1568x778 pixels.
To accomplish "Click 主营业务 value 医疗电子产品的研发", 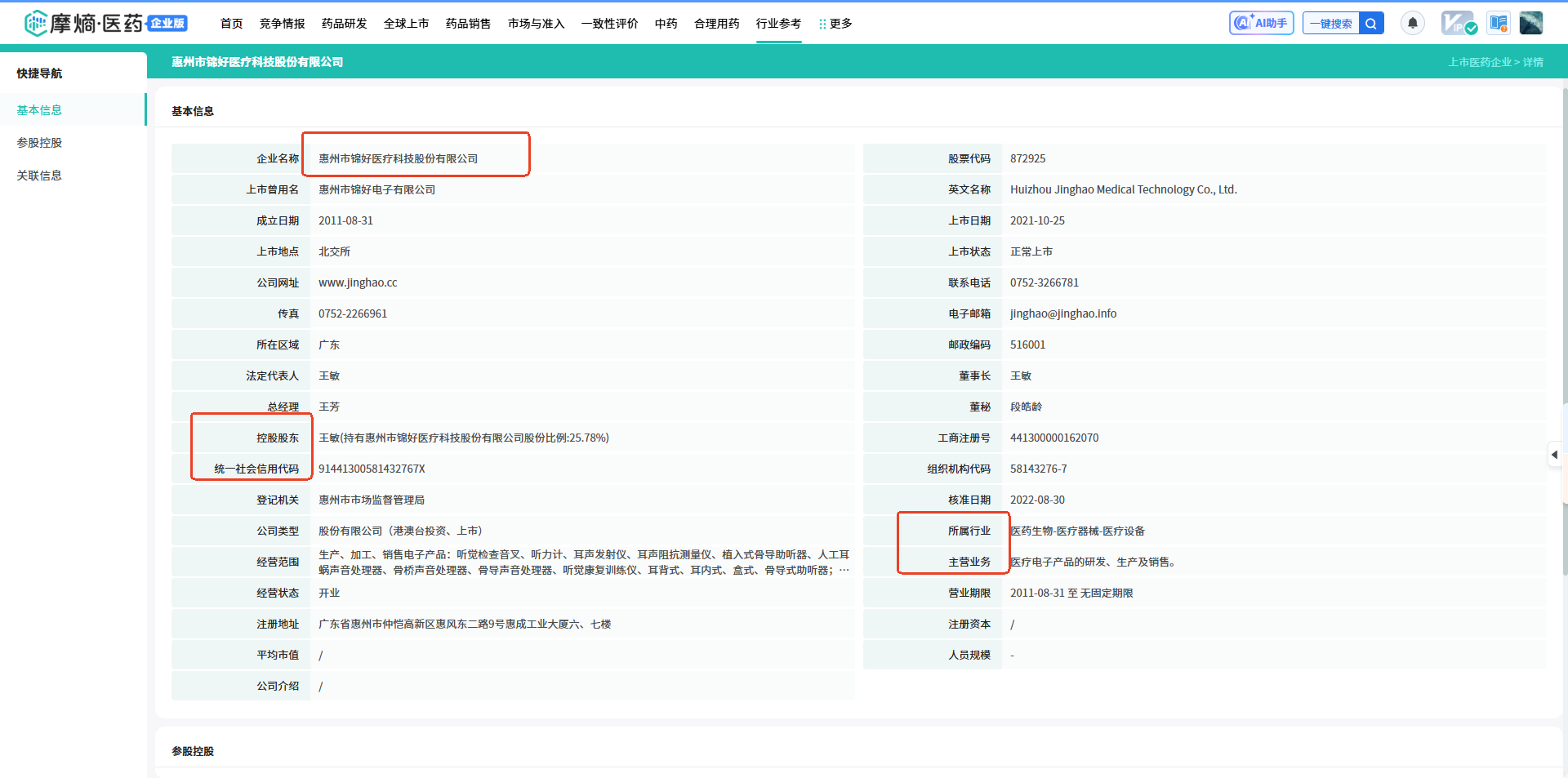I will pos(1093,562).
